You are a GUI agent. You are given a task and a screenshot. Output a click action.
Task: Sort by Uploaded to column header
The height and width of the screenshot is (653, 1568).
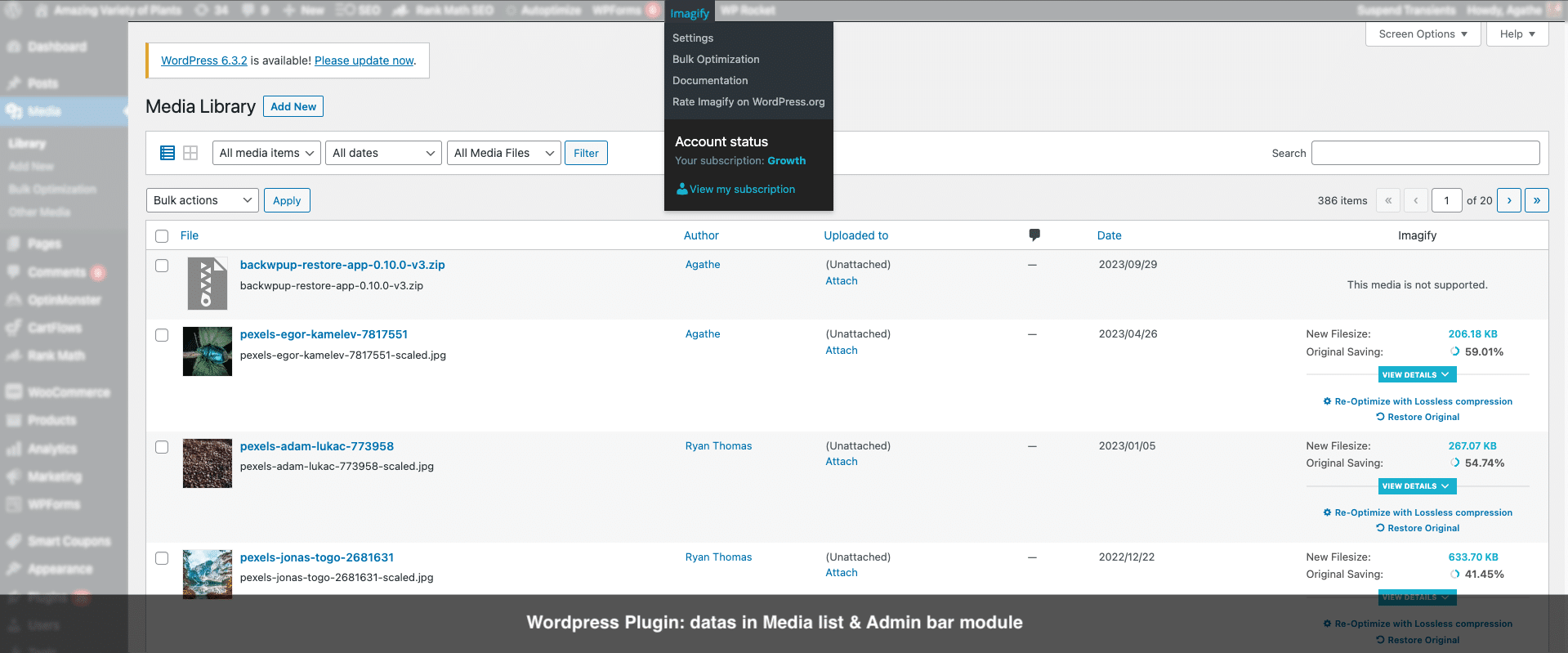coord(855,235)
